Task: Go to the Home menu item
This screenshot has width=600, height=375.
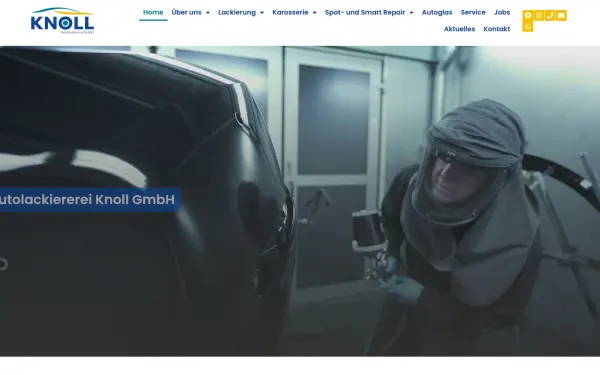Action: tap(153, 12)
